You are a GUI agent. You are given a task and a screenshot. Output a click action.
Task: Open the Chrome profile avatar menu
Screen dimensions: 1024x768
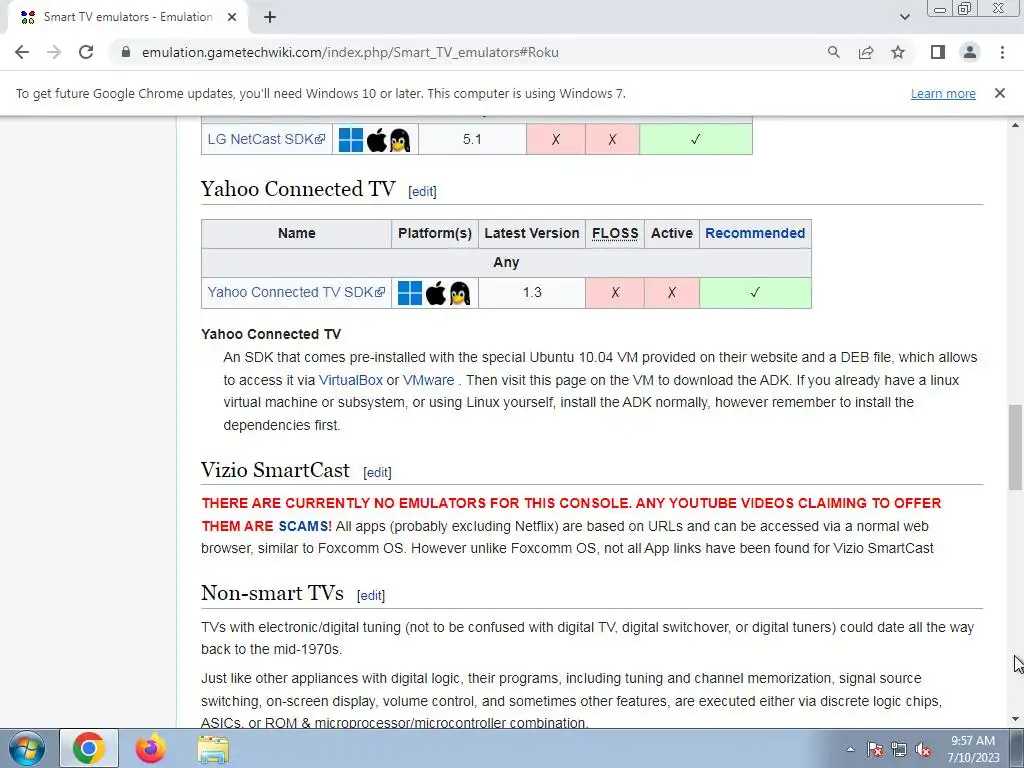tap(970, 52)
